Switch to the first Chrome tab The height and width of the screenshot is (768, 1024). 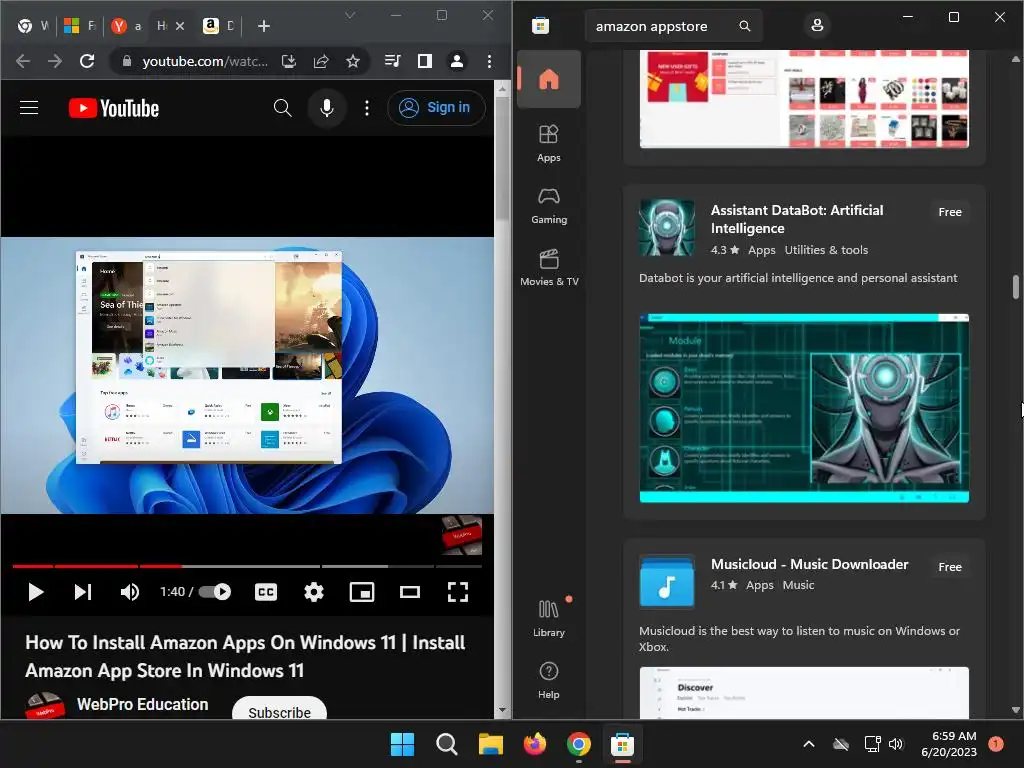pos(33,26)
